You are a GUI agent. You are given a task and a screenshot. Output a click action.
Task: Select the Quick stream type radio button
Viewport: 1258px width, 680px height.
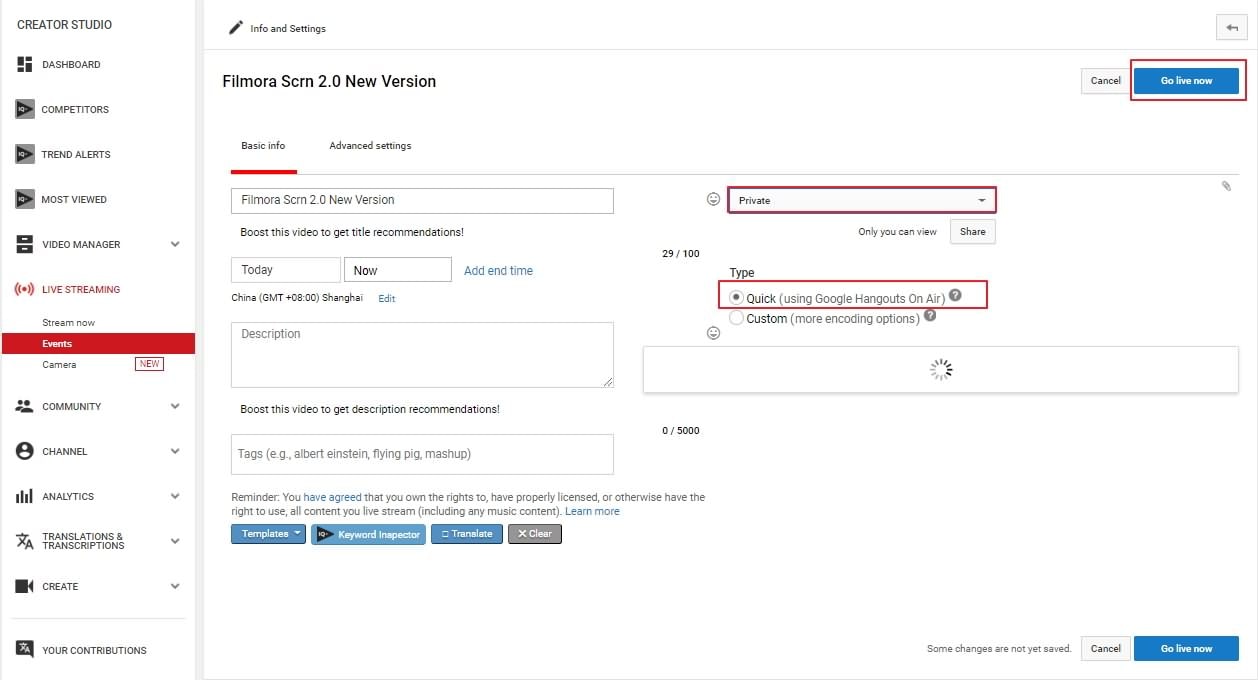click(x=737, y=298)
